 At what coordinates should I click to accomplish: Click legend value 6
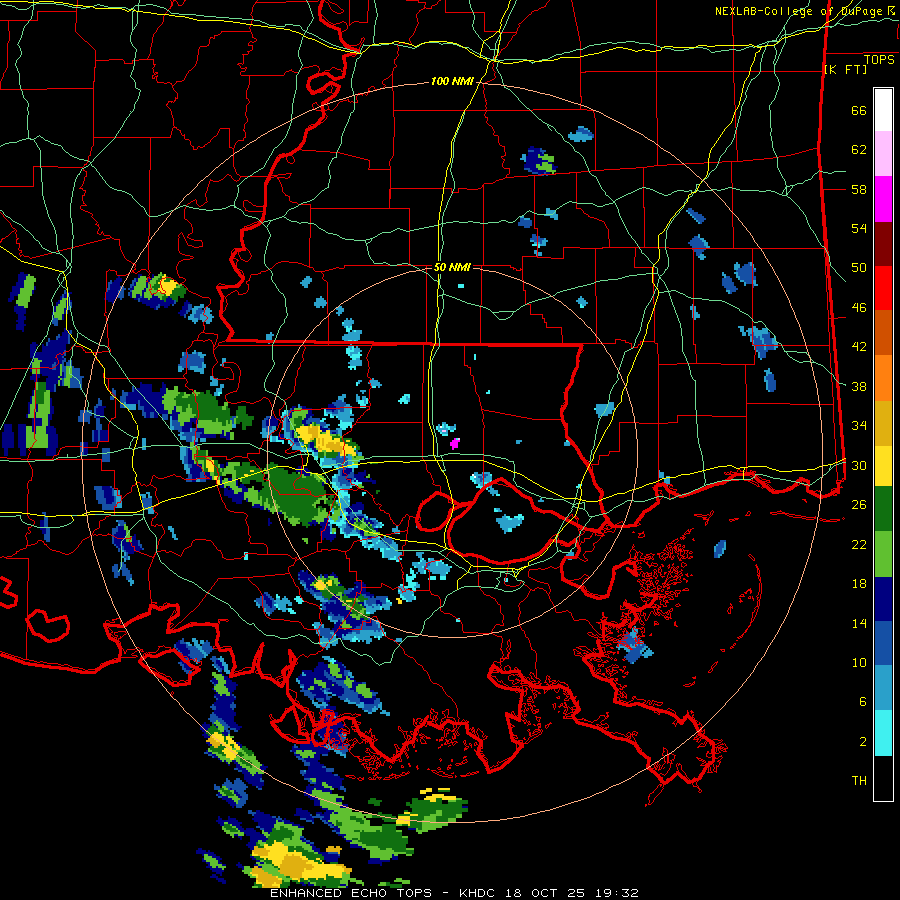[x=863, y=701]
